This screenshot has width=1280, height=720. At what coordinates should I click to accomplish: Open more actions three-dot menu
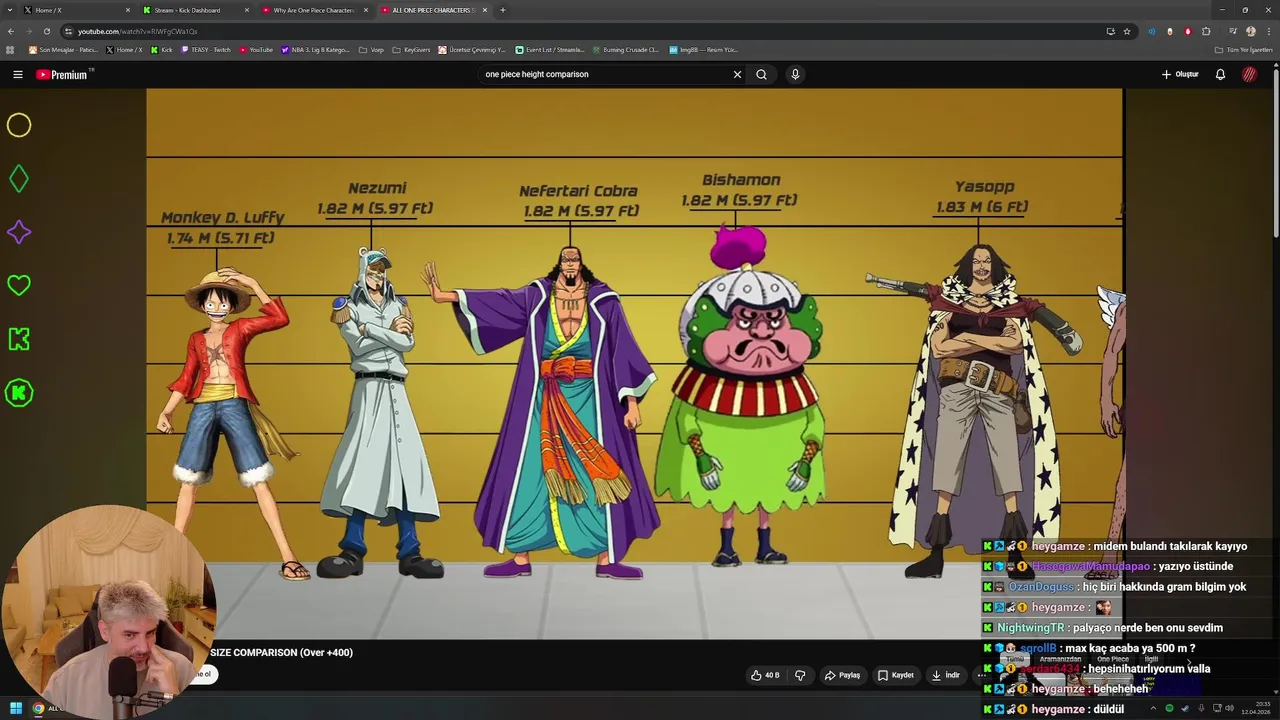coord(981,675)
